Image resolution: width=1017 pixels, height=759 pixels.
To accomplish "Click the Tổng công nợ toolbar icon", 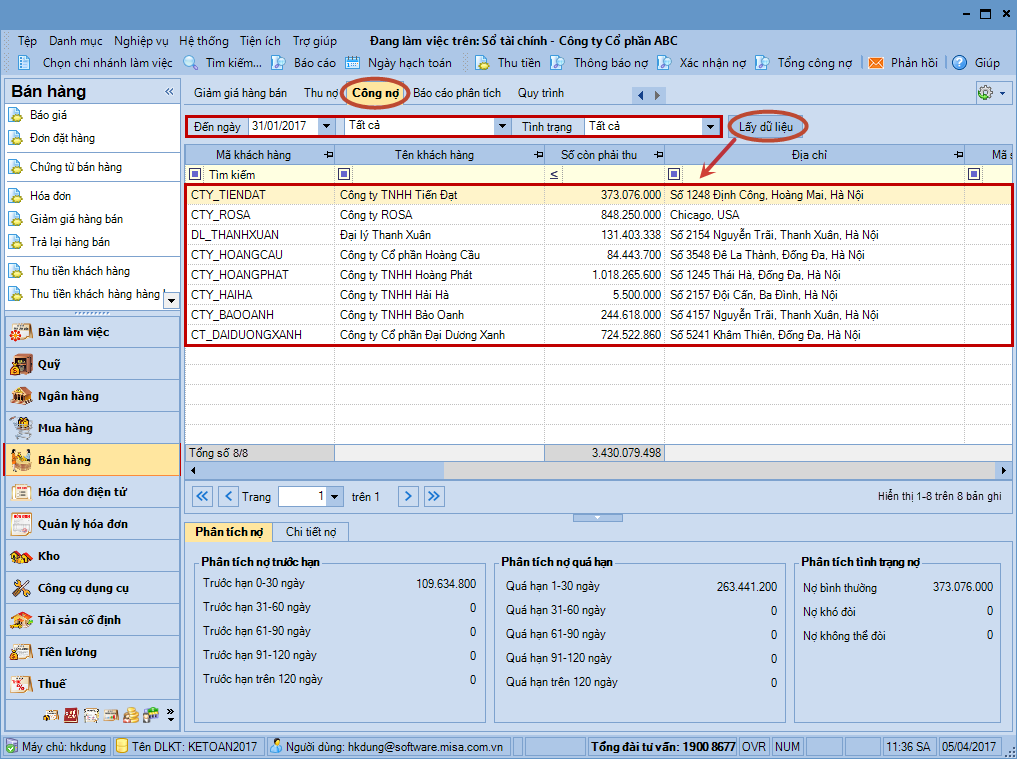I will pyautogui.click(x=763, y=63).
